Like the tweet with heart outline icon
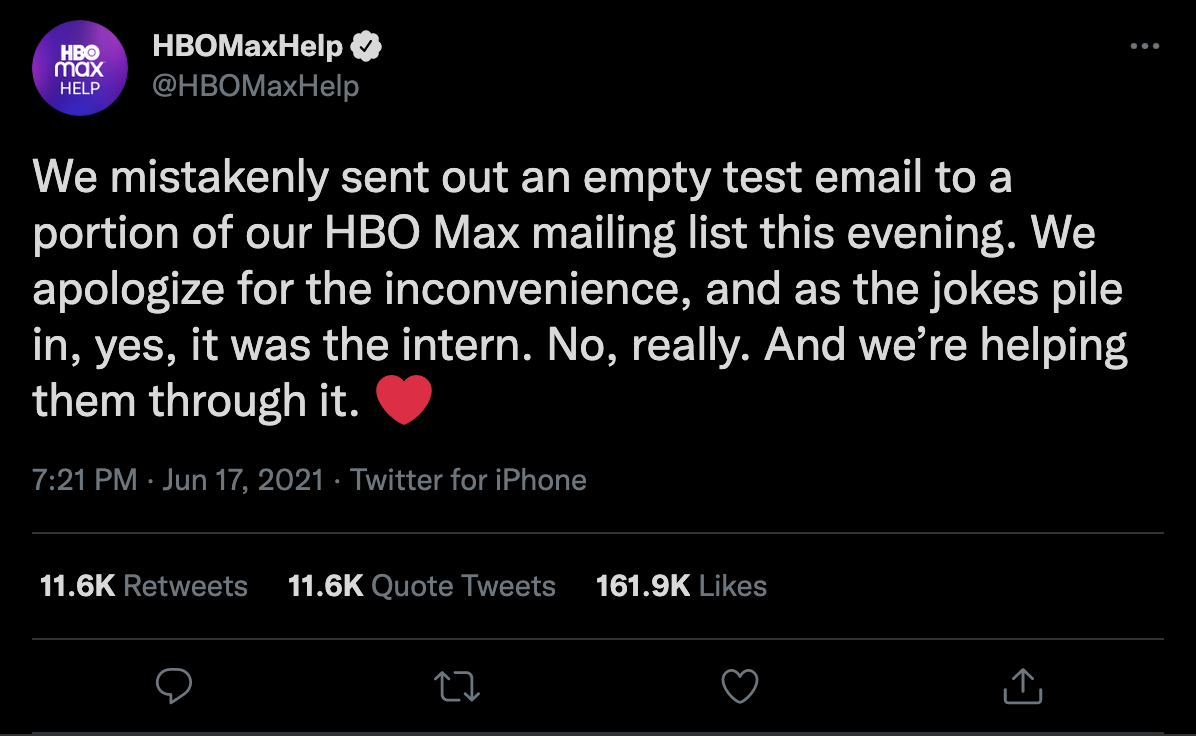The height and width of the screenshot is (736, 1196). pos(740,686)
